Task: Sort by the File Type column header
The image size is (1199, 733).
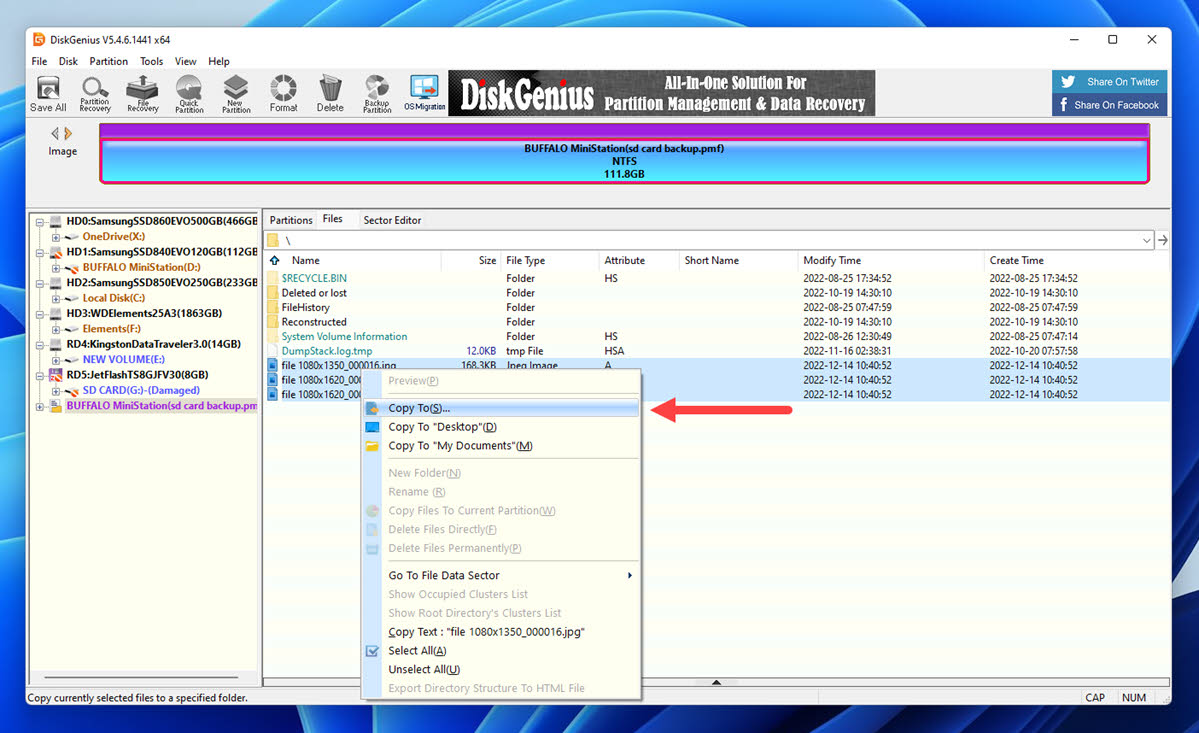Action: [549, 261]
